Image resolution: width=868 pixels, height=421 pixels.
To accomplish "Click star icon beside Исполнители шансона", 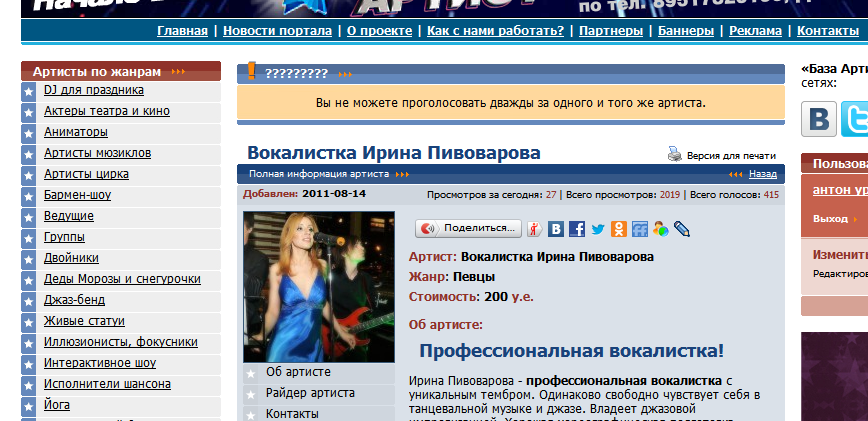I will 28,386.
